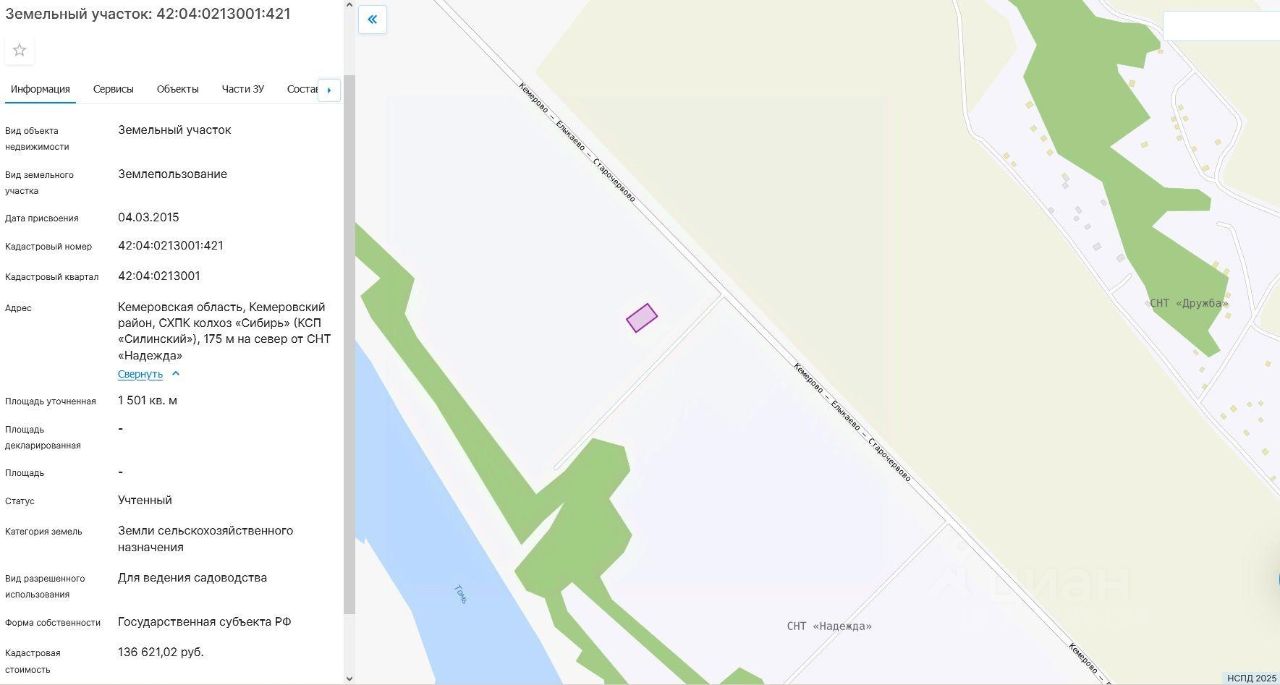Click the white search box on map

click(1221, 26)
